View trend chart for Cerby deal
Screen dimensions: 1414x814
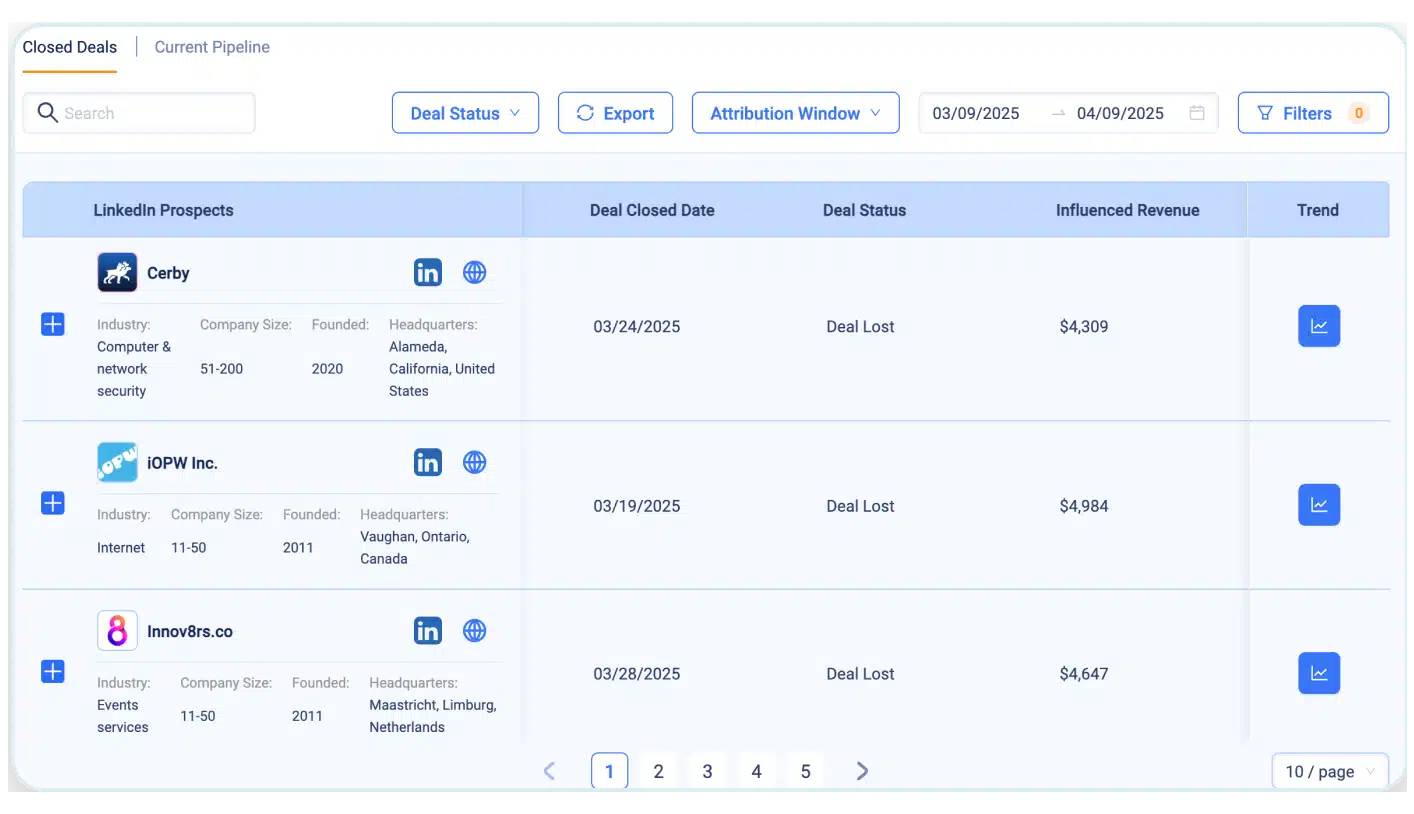[x=1318, y=326]
